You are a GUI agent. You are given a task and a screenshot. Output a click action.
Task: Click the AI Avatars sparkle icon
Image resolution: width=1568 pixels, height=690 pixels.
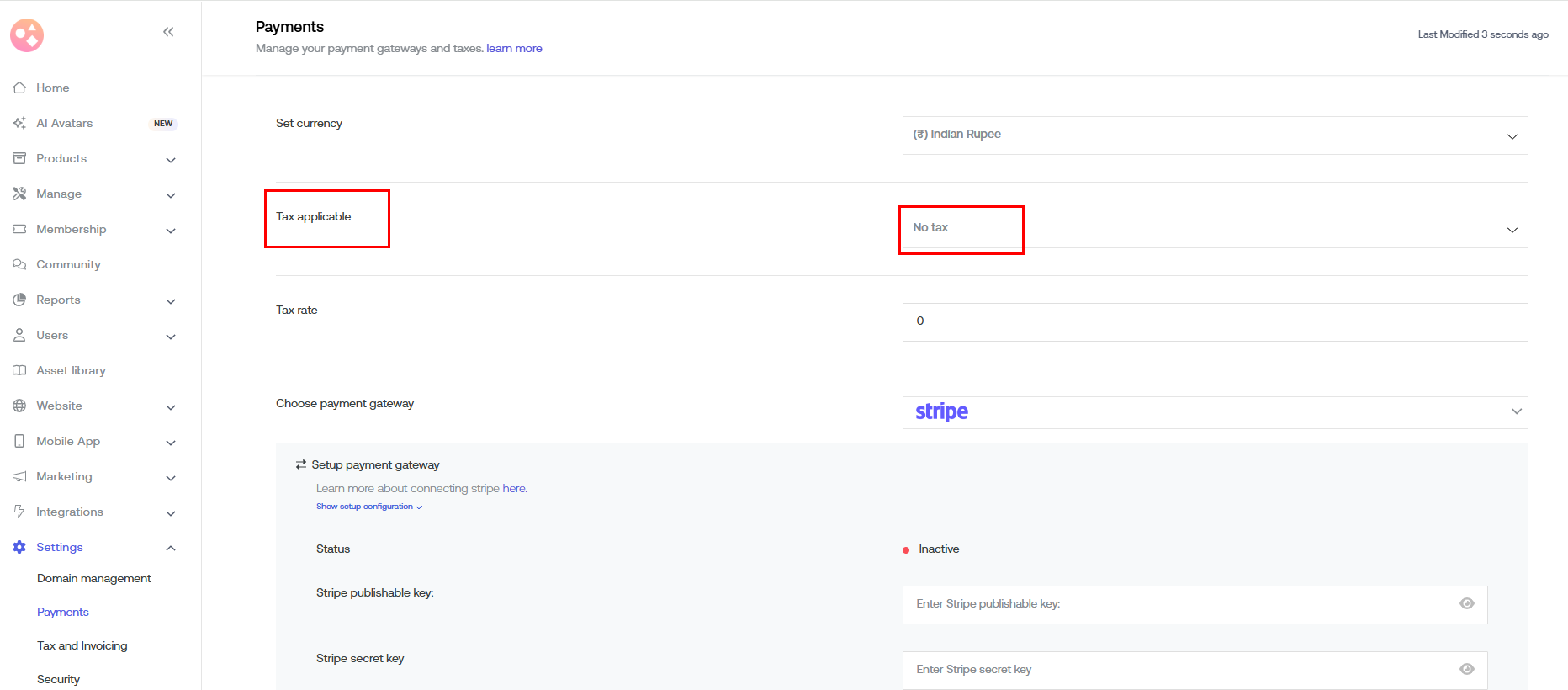pyautogui.click(x=19, y=123)
